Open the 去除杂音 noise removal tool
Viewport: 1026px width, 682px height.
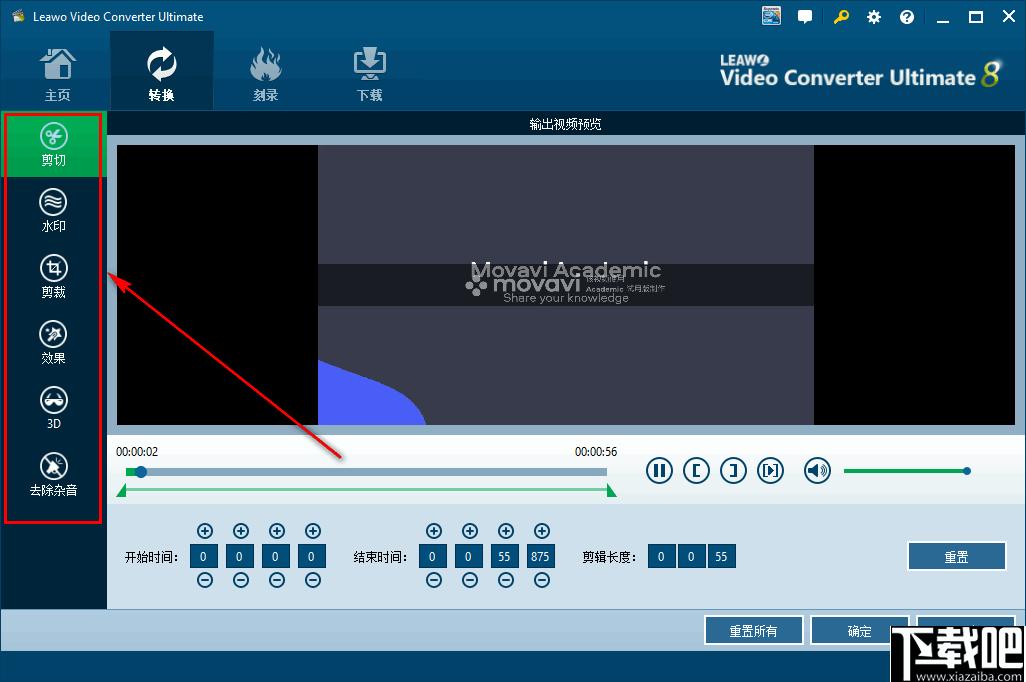point(54,475)
